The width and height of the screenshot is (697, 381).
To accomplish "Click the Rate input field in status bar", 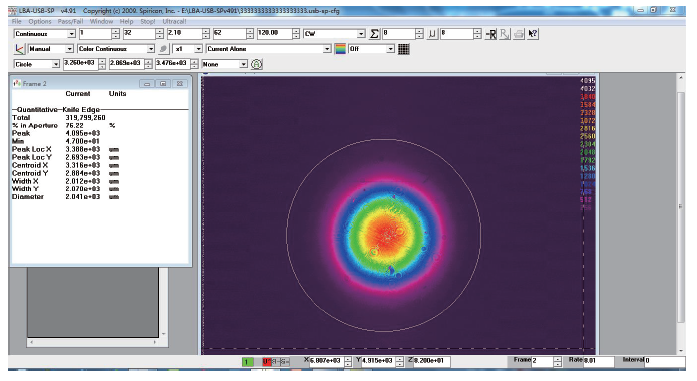I will (598, 361).
